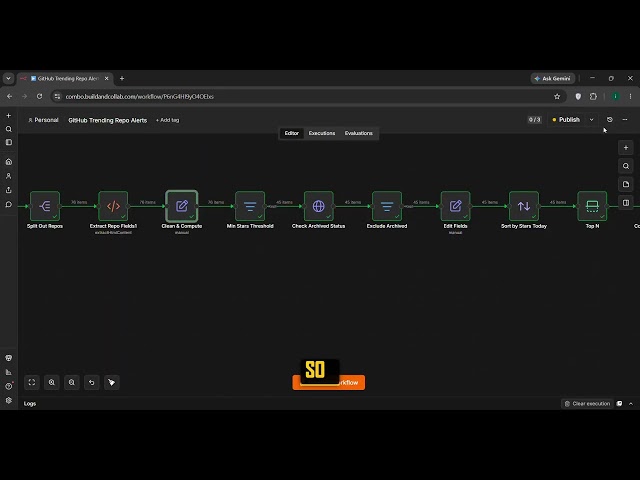Zoom in on the workflow canvas
The height and width of the screenshot is (480, 640).
(52, 382)
